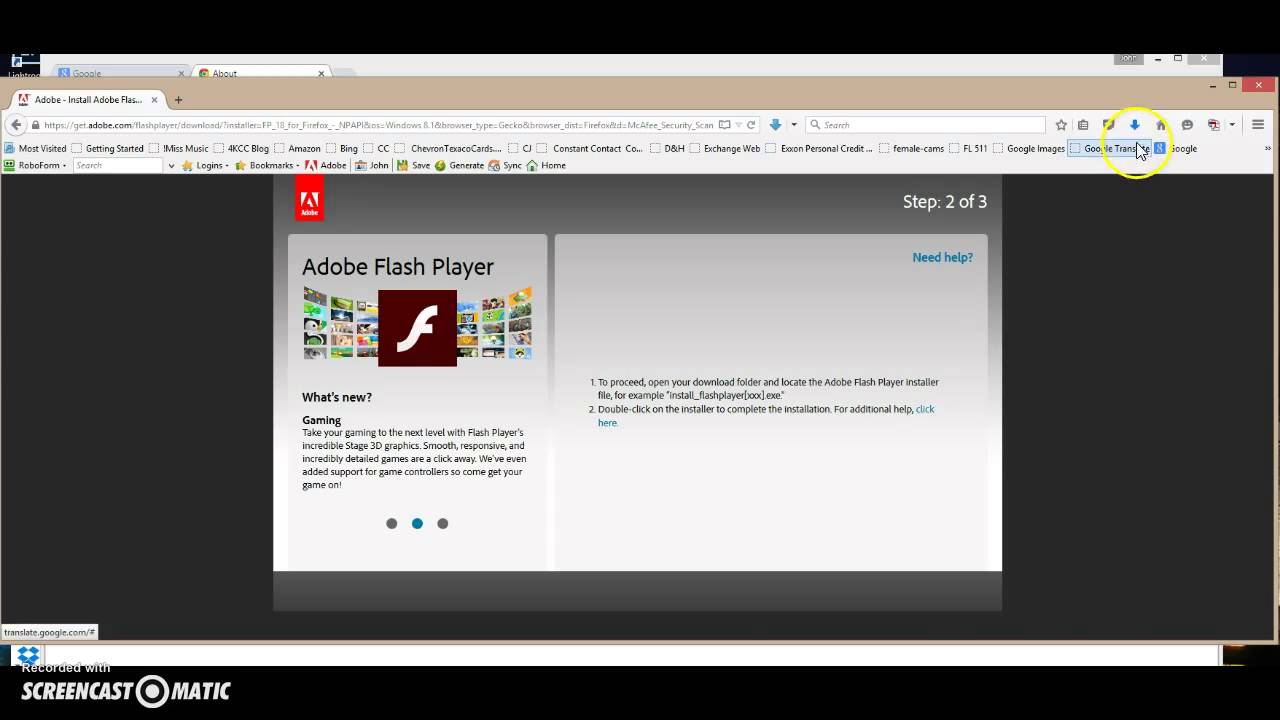Image resolution: width=1280 pixels, height=720 pixels.
Task: Focus the Firefox Search box
Action: tap(925, 125)
